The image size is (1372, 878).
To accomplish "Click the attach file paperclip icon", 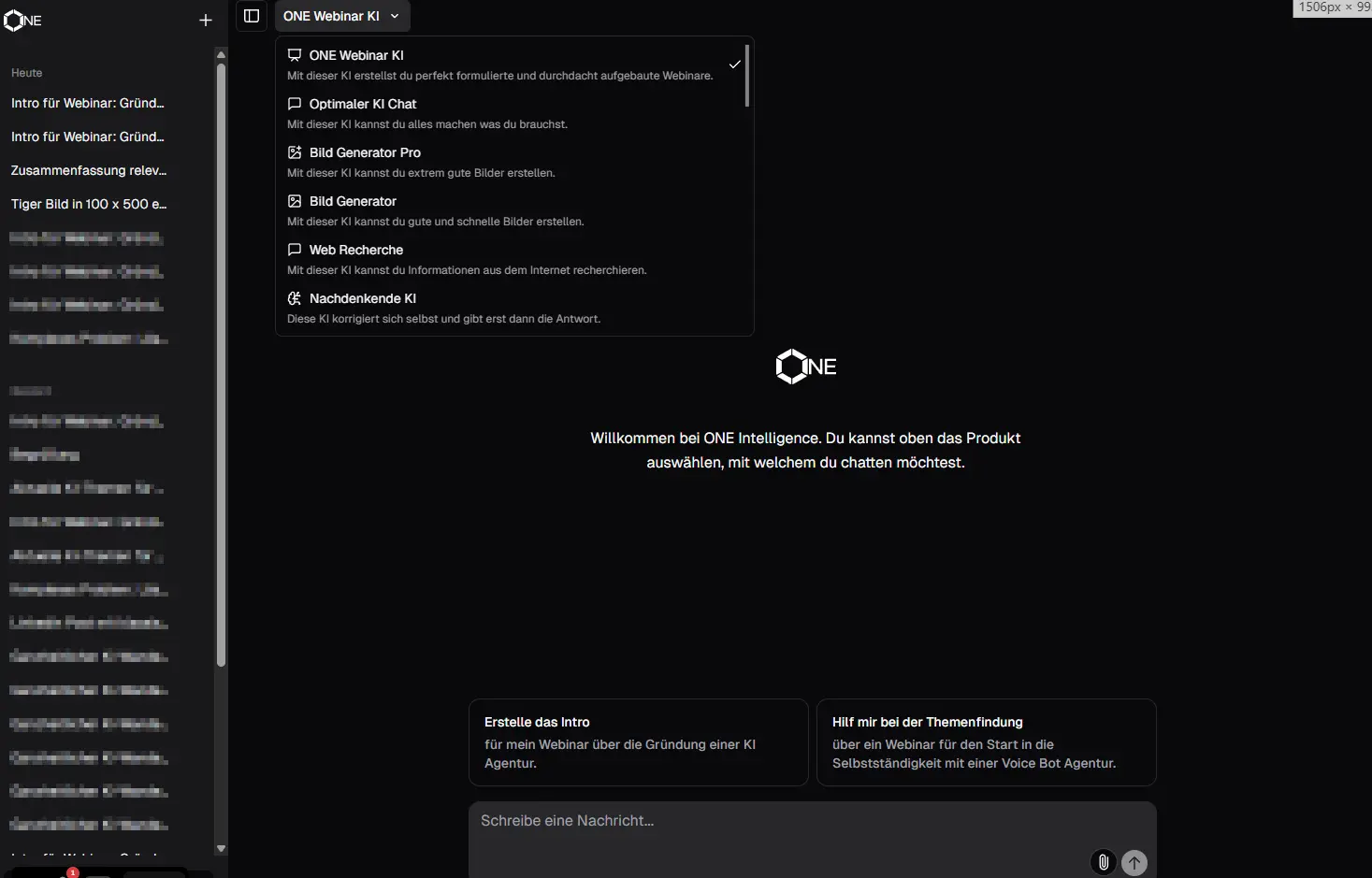I will 1104,862.
